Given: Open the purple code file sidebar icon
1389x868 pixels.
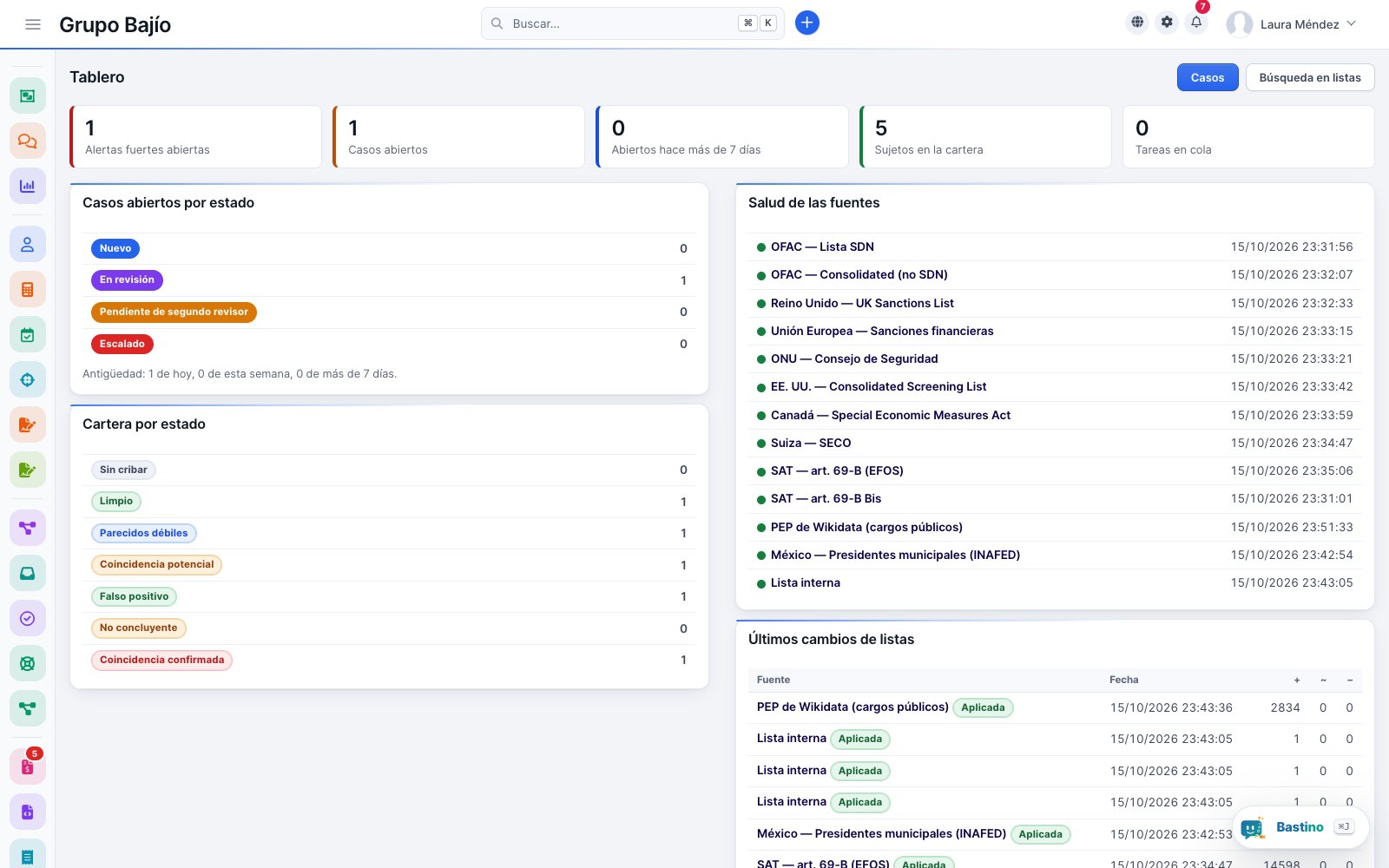Looking at the screenshot, I should point(28,812).
